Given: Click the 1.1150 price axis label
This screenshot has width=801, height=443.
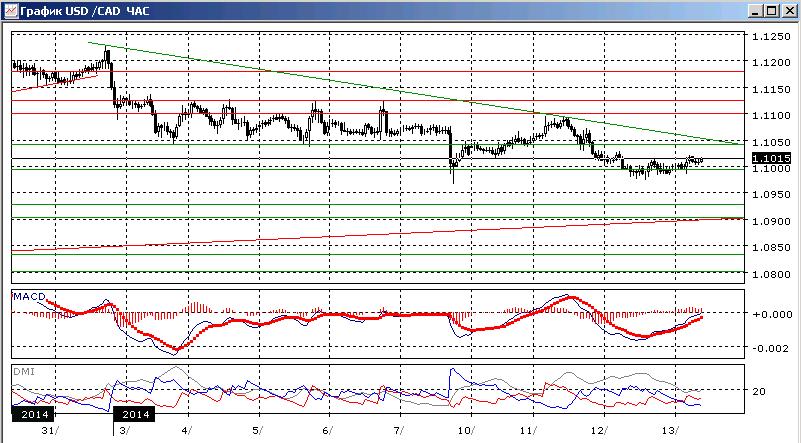Looking at the screenshot, I should click(x=772, y=89).
